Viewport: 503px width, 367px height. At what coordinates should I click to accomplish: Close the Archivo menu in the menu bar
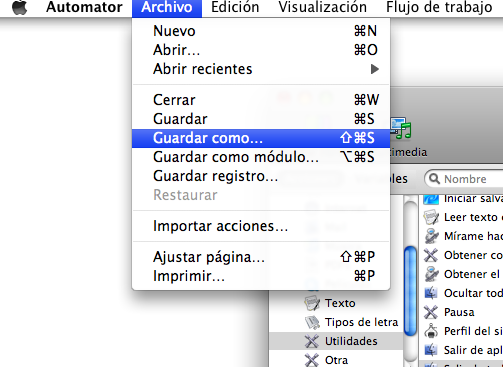click(167, 7)
